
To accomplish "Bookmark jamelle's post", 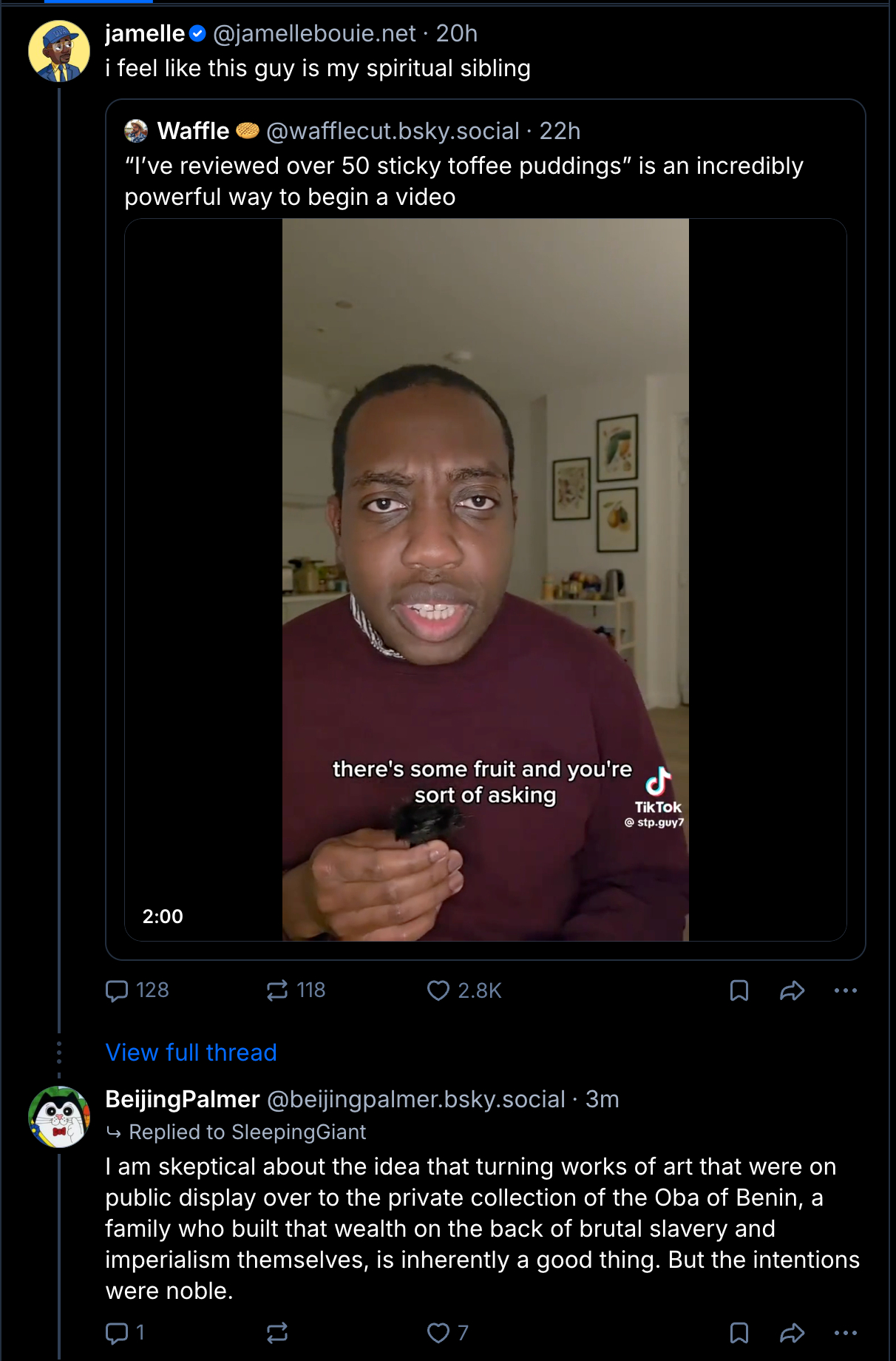I will click(739, 990).
